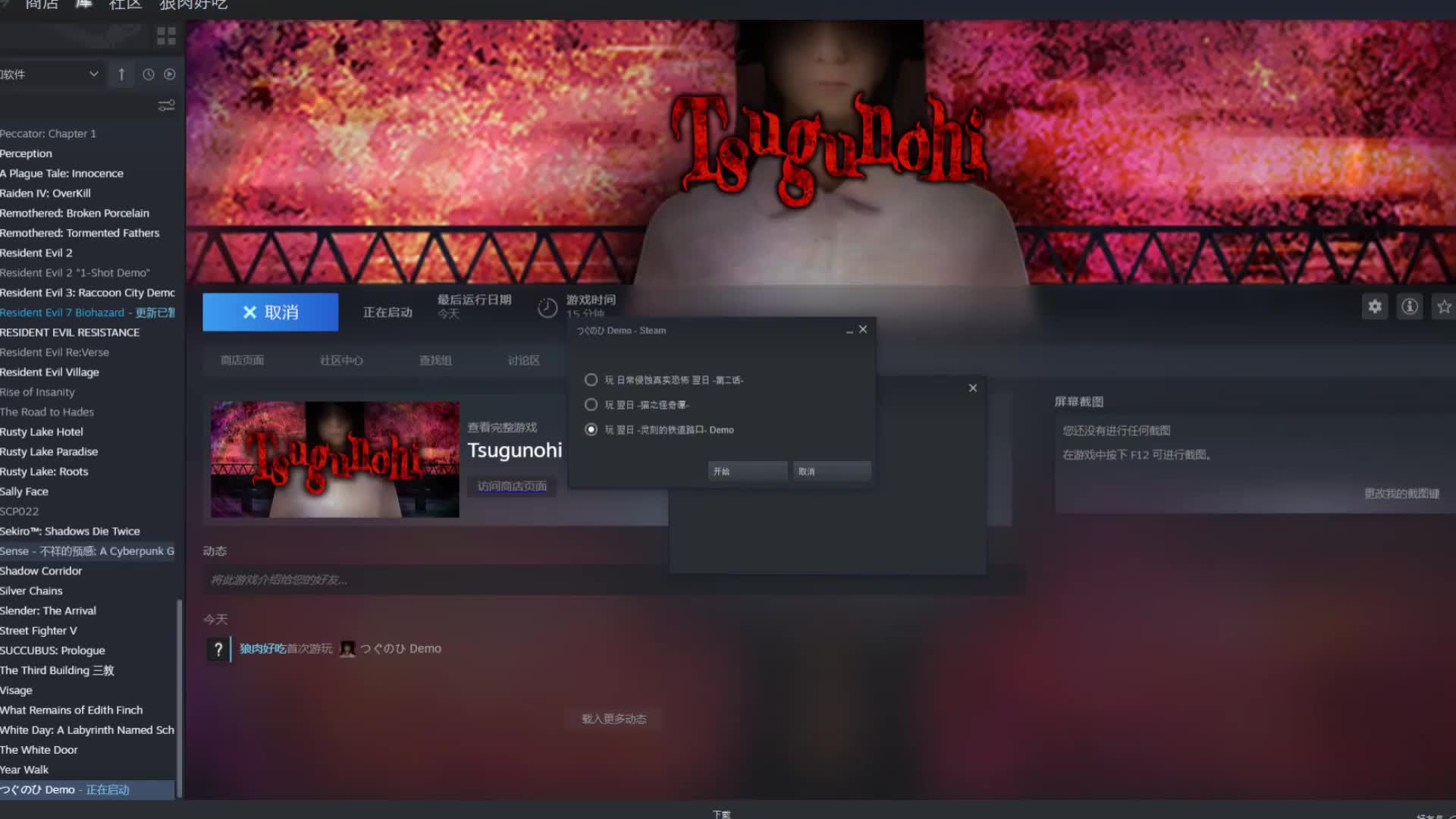Click the 开始 button in launch dialog
This screenshot has height=819, width=1456.
(x=748, y=472)
